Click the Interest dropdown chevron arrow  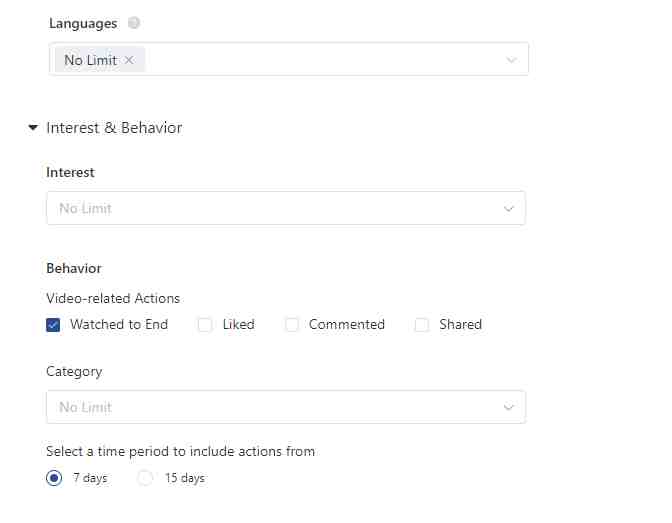[x=509, y=209]
